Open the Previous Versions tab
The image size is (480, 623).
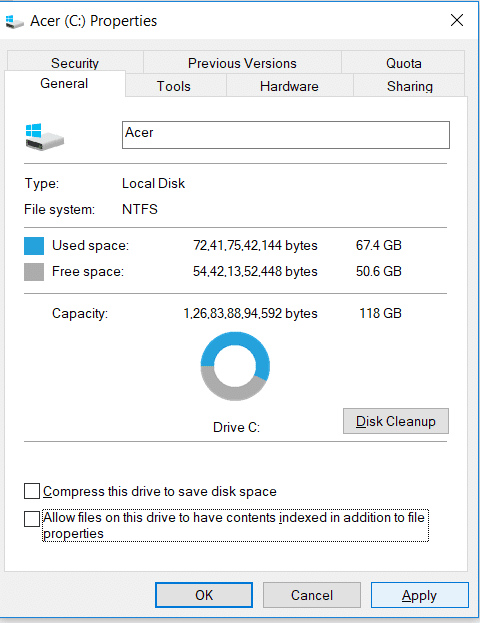(x=242, y=63)
